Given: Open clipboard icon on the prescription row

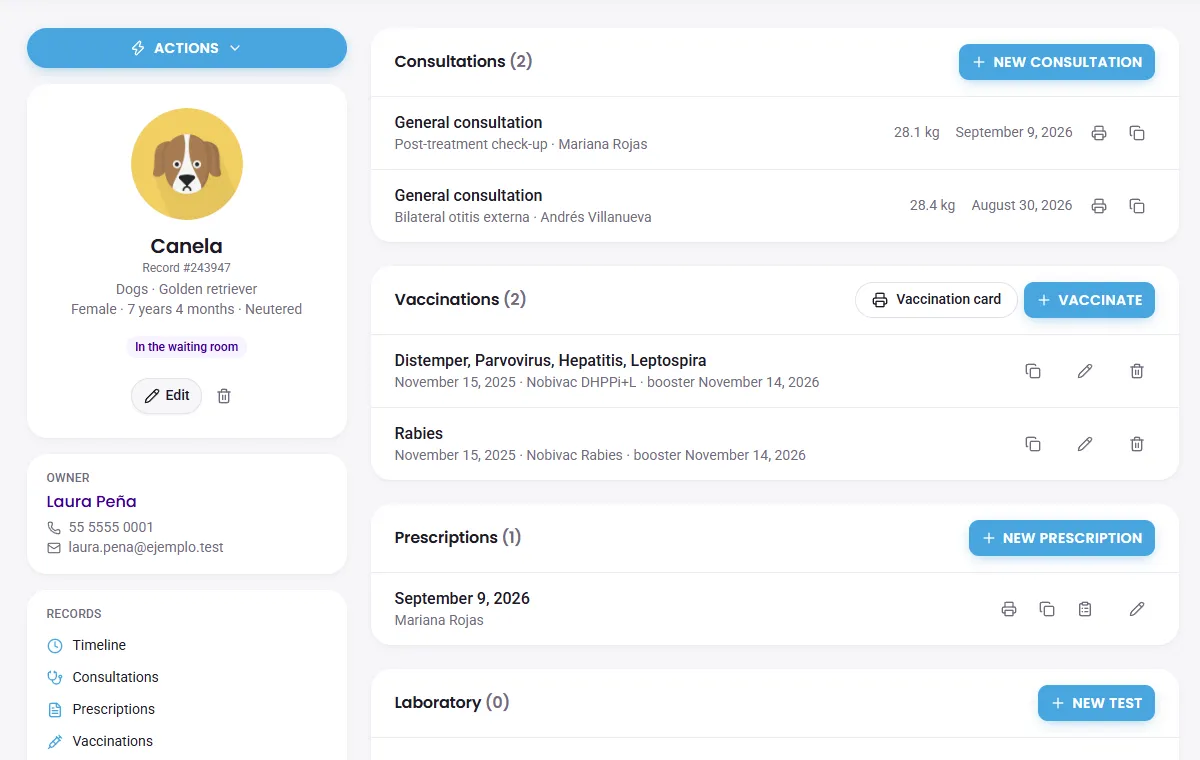Looking at the screenshot, I should 1085,609.
